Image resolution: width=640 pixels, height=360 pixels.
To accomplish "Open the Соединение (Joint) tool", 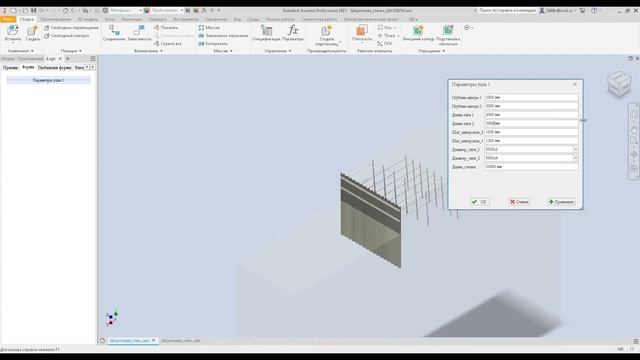I will point(114,33).
